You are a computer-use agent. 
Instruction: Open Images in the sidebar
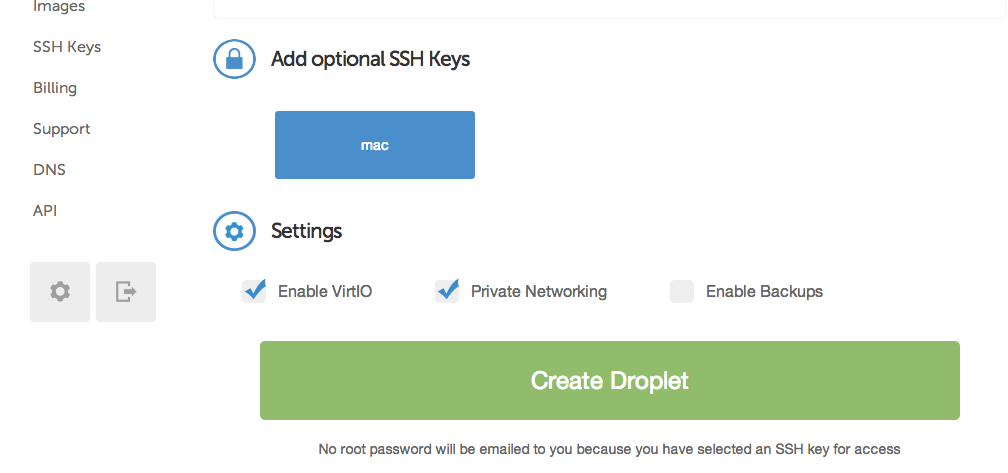click(x=59, y=6)
